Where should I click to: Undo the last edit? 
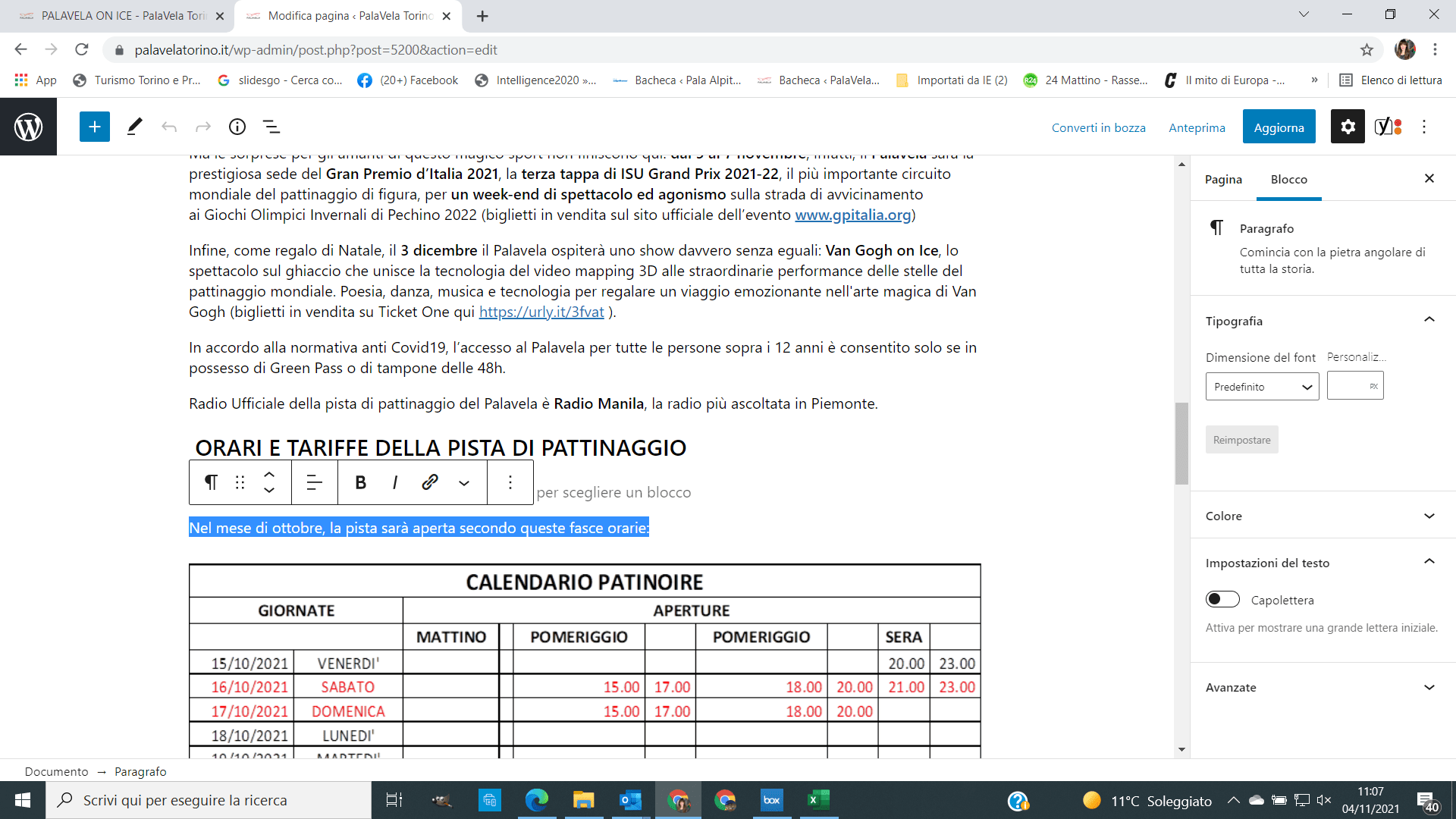168,127
